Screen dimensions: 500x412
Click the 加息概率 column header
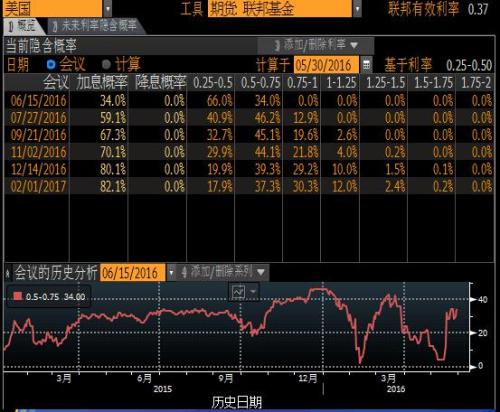point(102,82)
